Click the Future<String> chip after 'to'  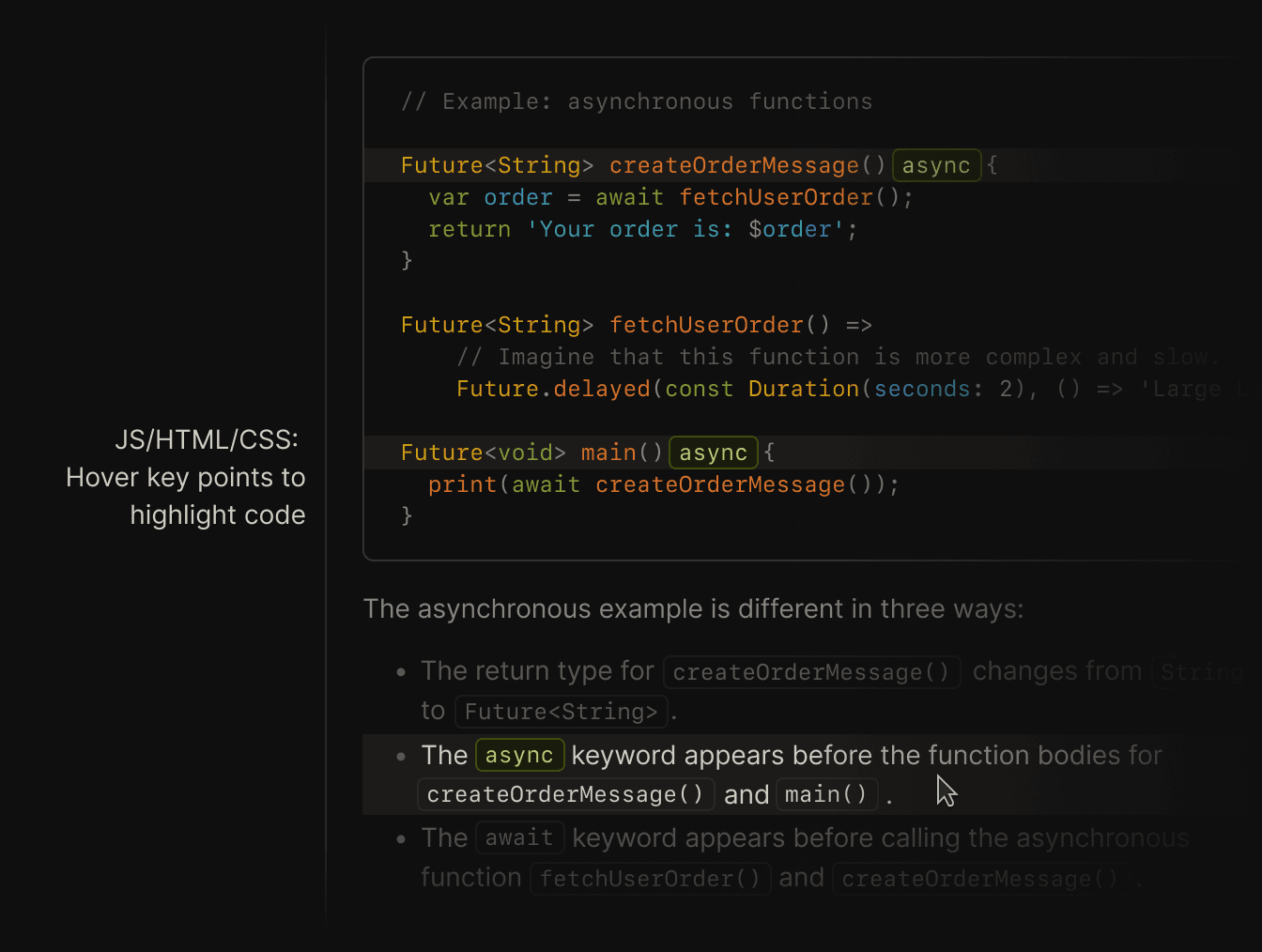[x=561, y=711]
